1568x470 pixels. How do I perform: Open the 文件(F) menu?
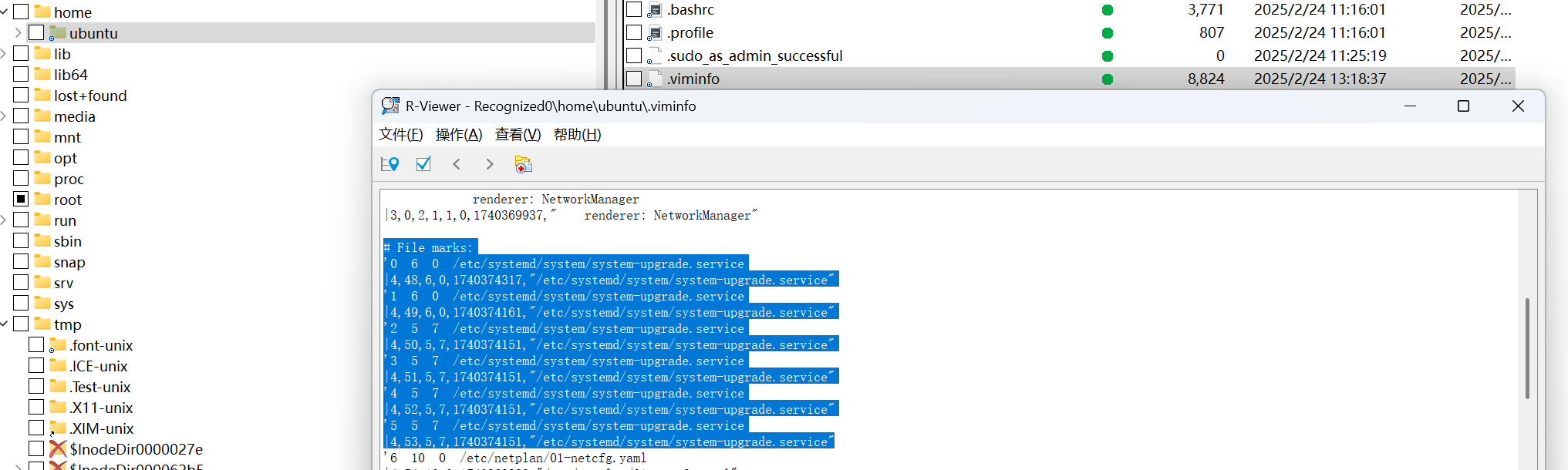pos(400,135)
